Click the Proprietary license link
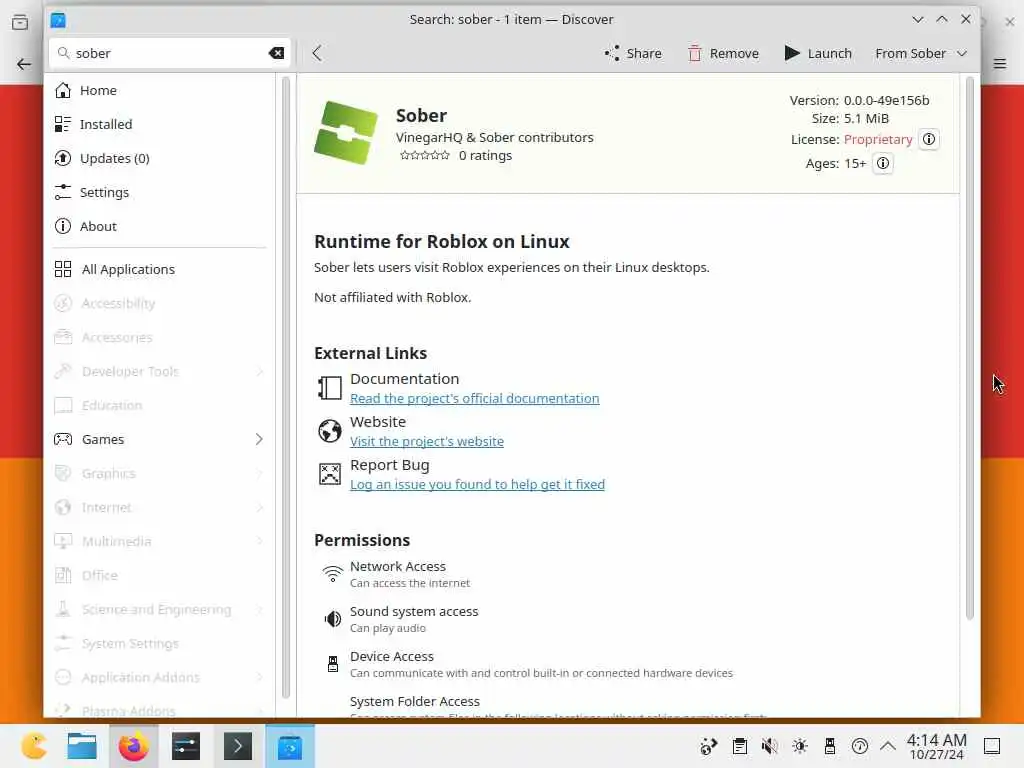The height and width of the screenshot is (768, 1024). pyautogui.click(x=878, y=139)
